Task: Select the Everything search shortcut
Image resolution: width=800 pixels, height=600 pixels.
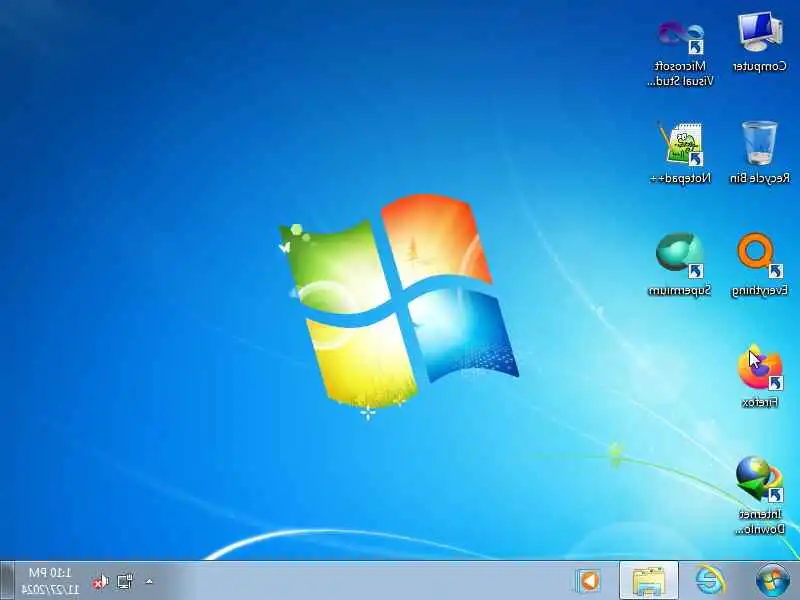Action: tap(760, 264)
